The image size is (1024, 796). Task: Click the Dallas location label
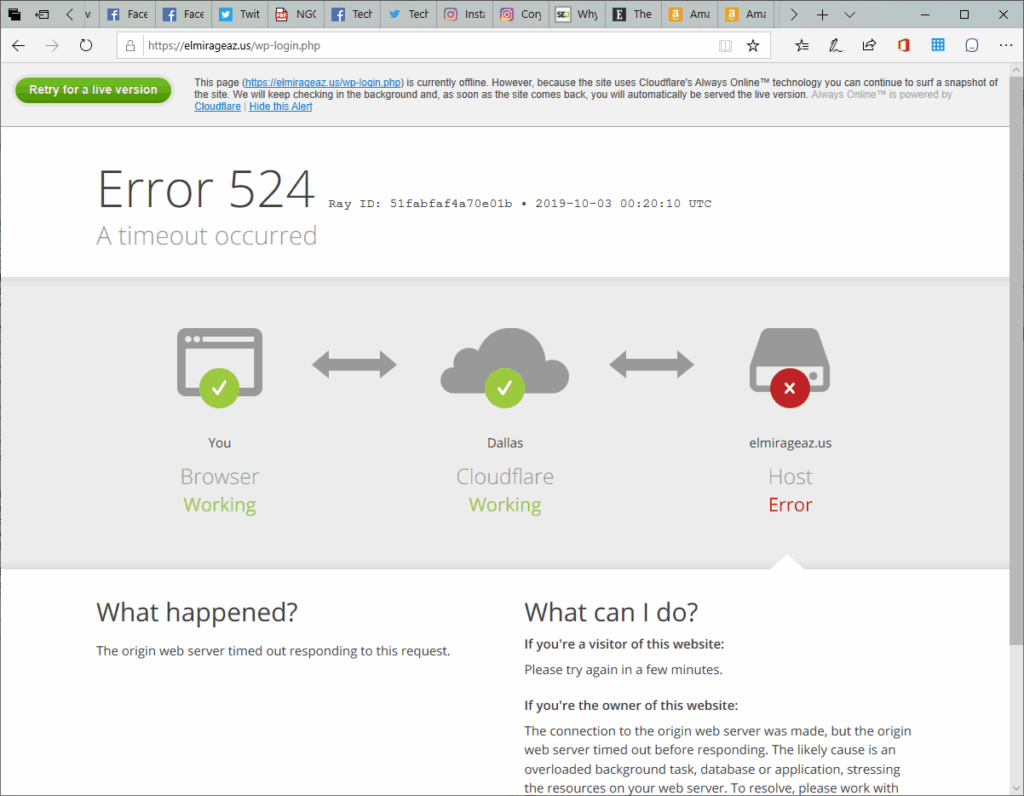[x=505, y=443]
